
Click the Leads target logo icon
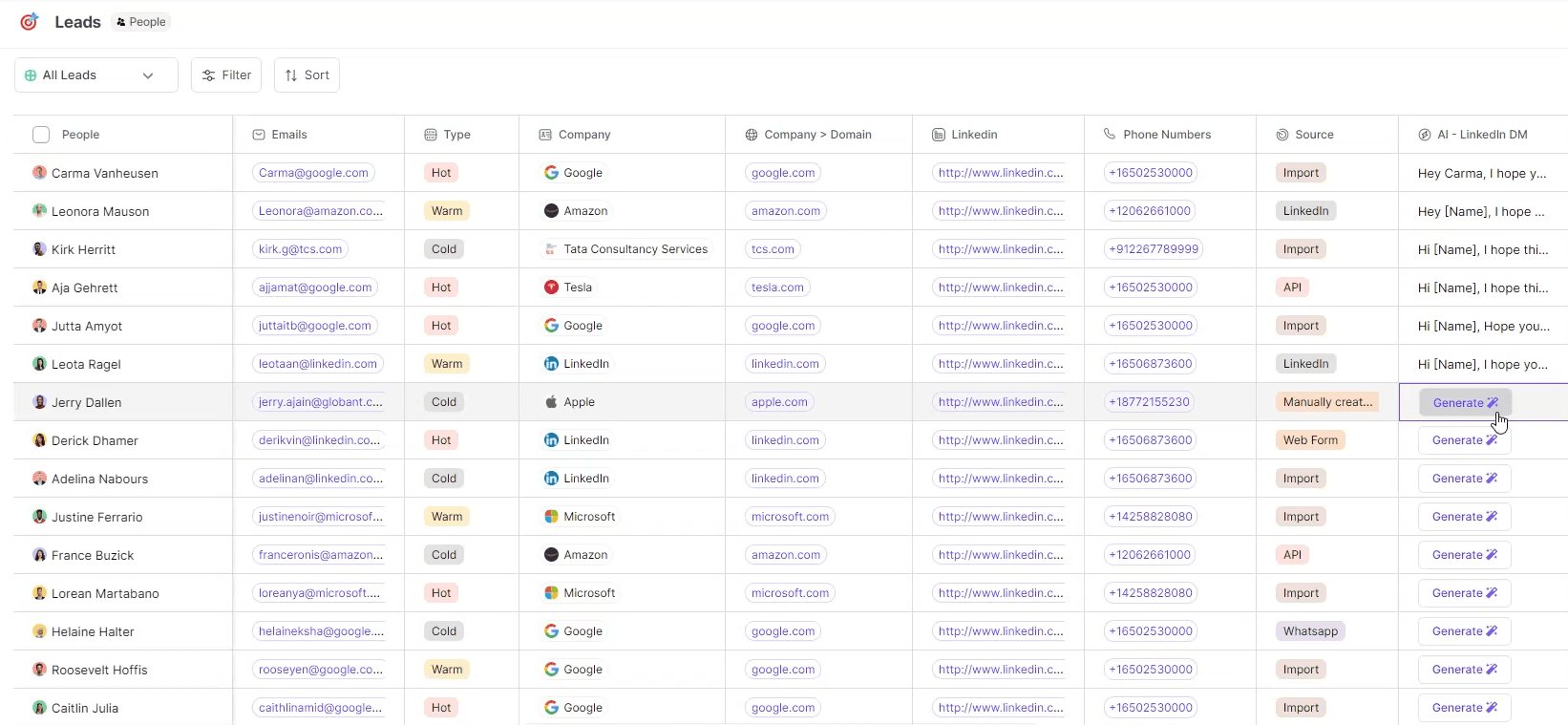[30, 21]
